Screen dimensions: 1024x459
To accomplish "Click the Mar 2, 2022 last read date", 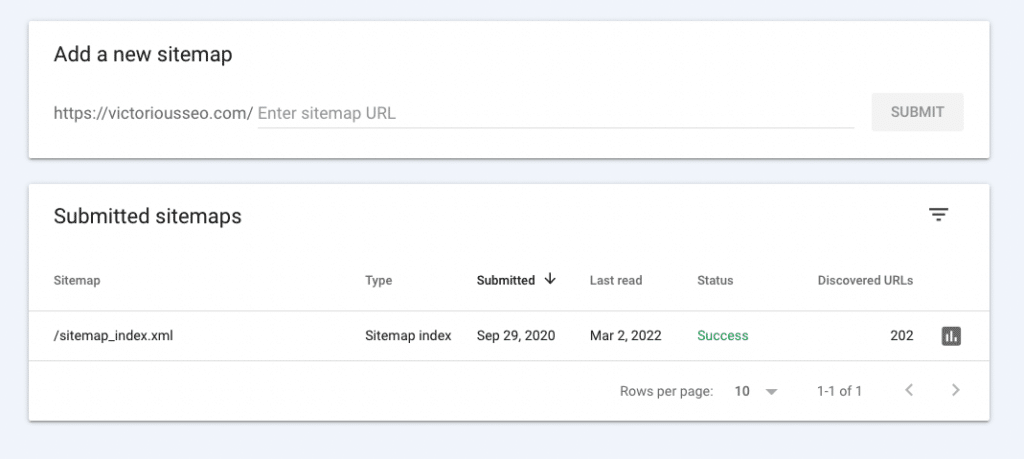I will 626,336.
